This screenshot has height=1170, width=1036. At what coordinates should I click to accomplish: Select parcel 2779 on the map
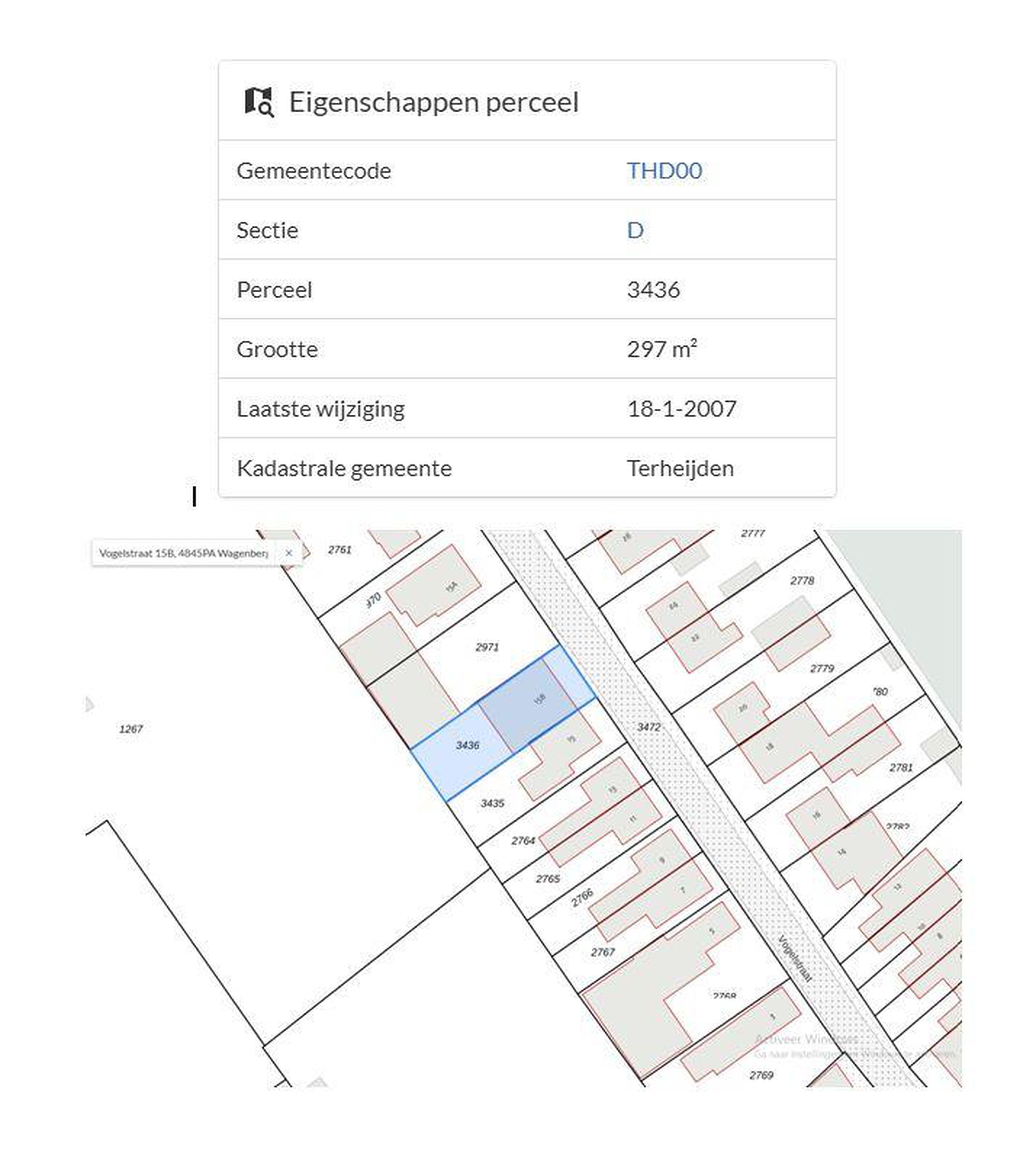pos(822,668)
